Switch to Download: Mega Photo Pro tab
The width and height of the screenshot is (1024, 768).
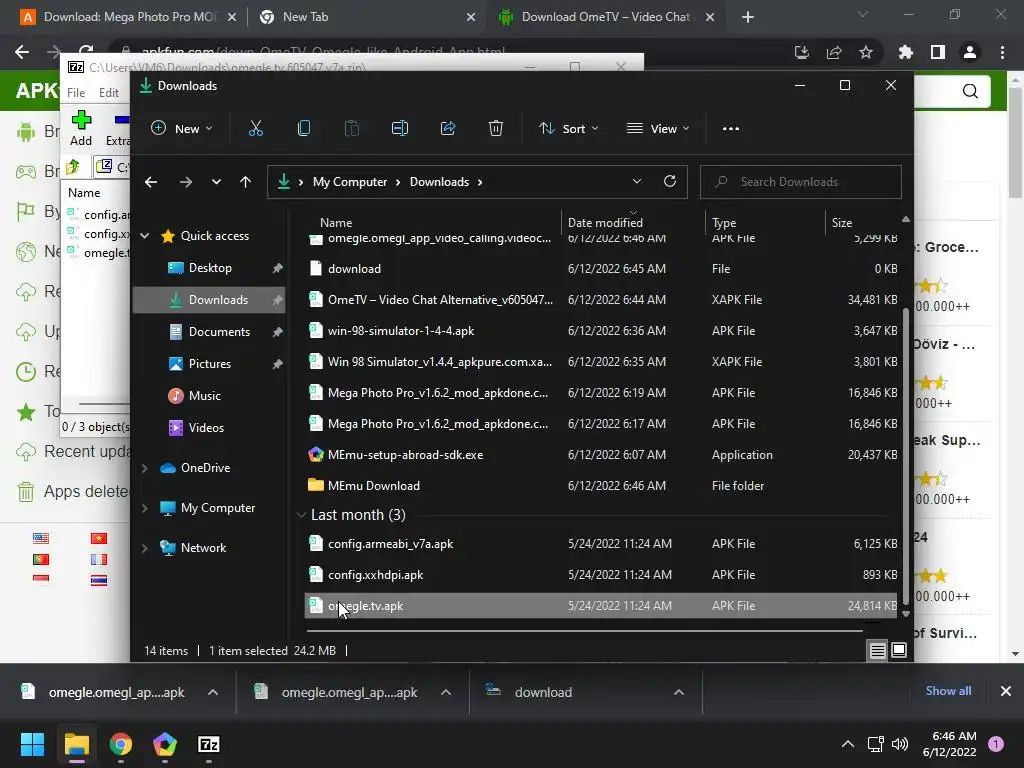(x=129, y=17)
